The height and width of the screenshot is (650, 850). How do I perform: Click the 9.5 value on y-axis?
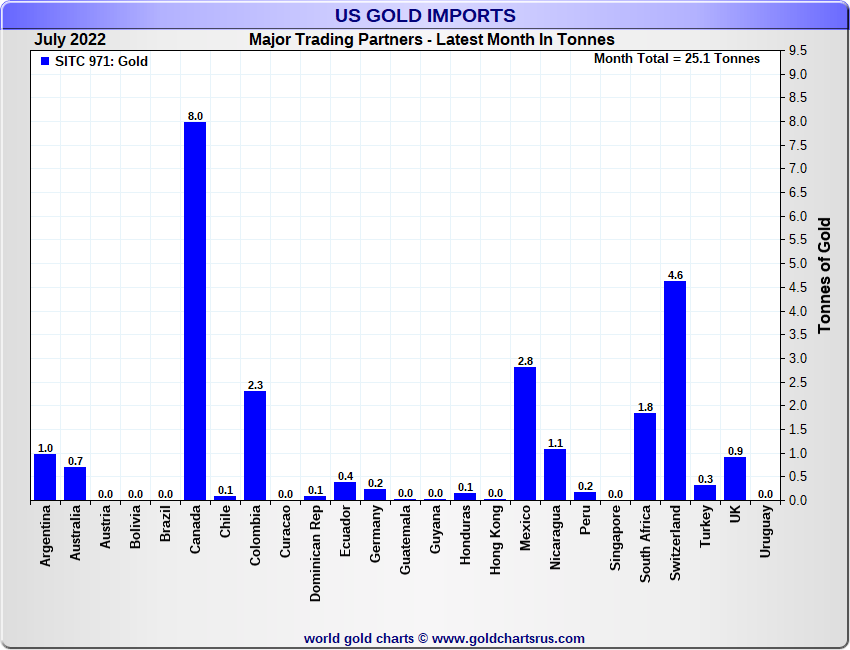(x=799, y=50)
